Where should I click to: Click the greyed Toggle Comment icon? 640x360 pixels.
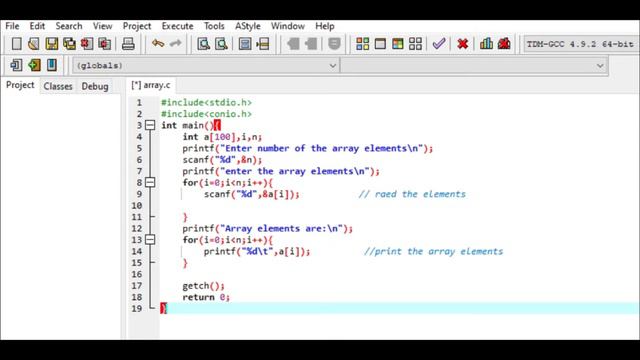point(334,44)
